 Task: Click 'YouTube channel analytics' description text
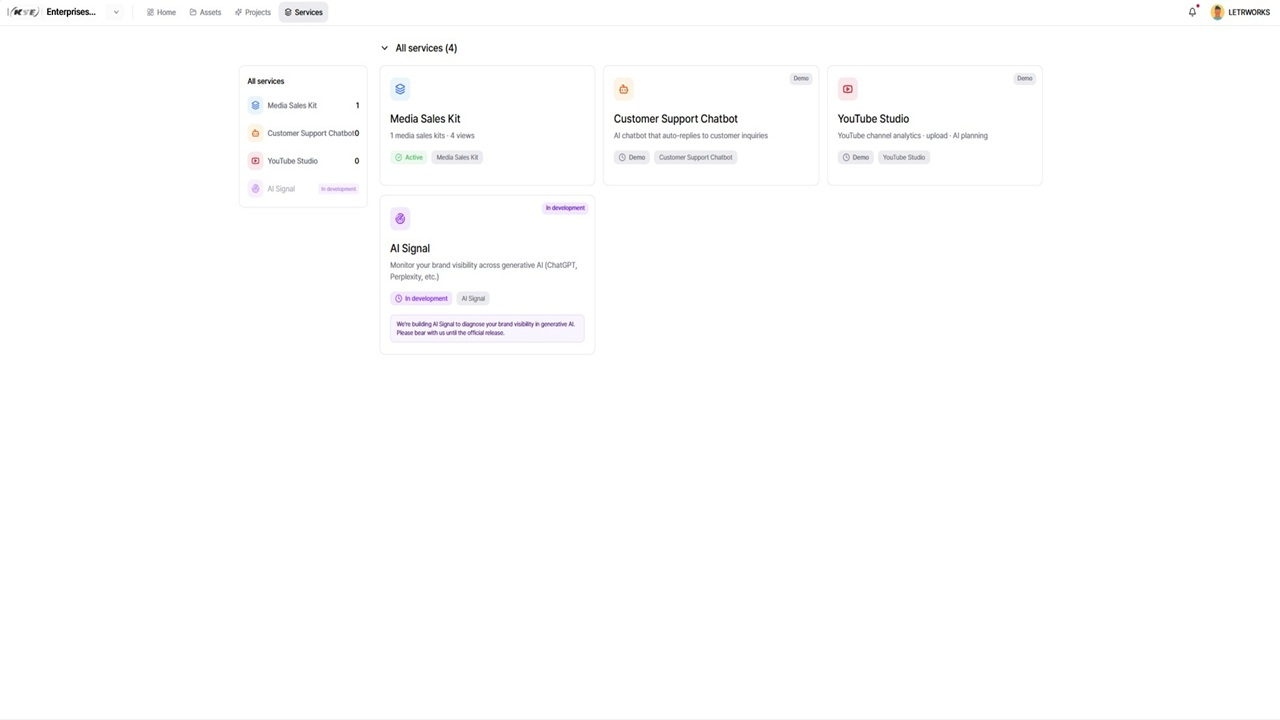click(913, 136)
